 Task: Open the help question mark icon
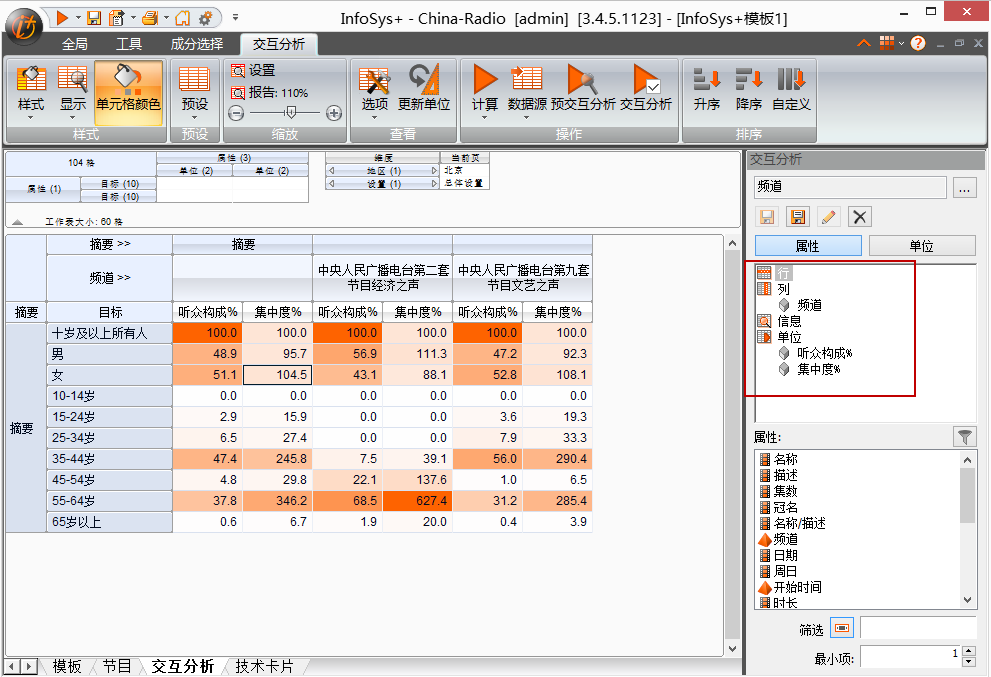[x=918, y=43]
